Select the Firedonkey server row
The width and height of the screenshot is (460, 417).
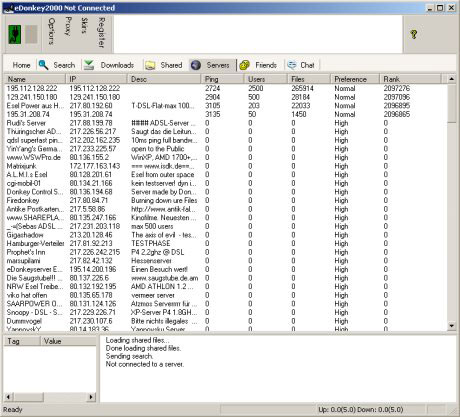tap(225, 200)
